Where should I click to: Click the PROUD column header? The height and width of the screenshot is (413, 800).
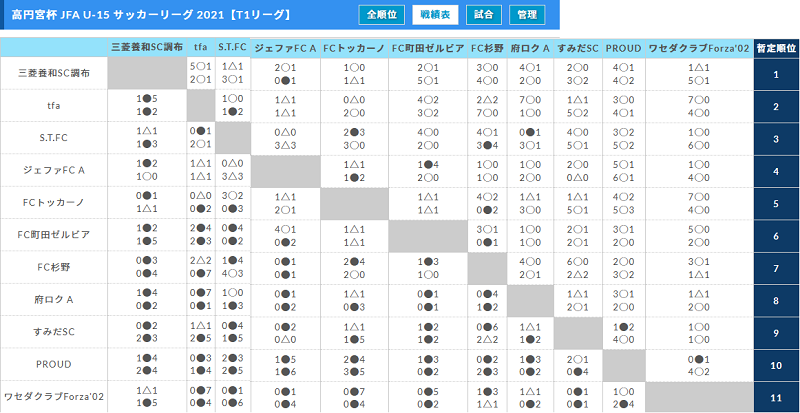tap(623, 48)
